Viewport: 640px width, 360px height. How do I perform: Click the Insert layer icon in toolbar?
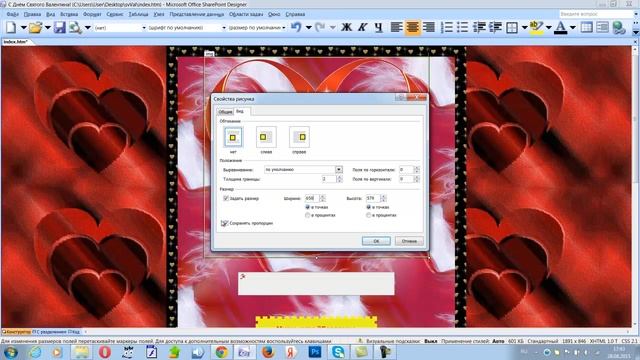click(x=603, y=27)
